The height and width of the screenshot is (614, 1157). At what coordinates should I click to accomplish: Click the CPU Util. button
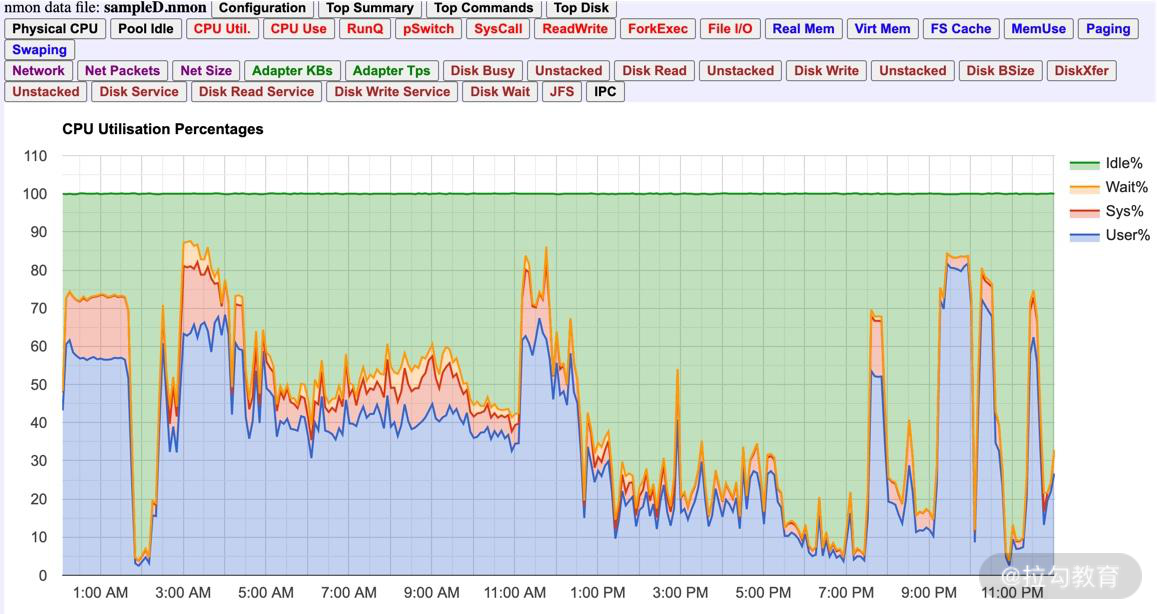coord(222,29)
